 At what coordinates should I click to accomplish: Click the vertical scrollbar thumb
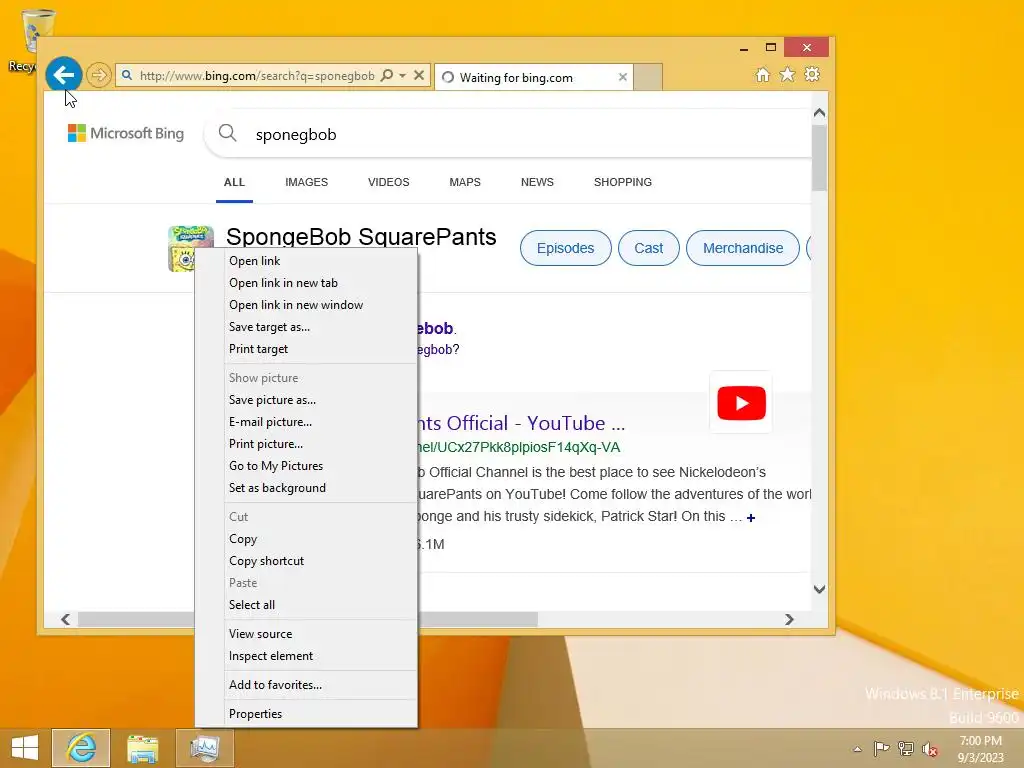(x=820, y=158)
